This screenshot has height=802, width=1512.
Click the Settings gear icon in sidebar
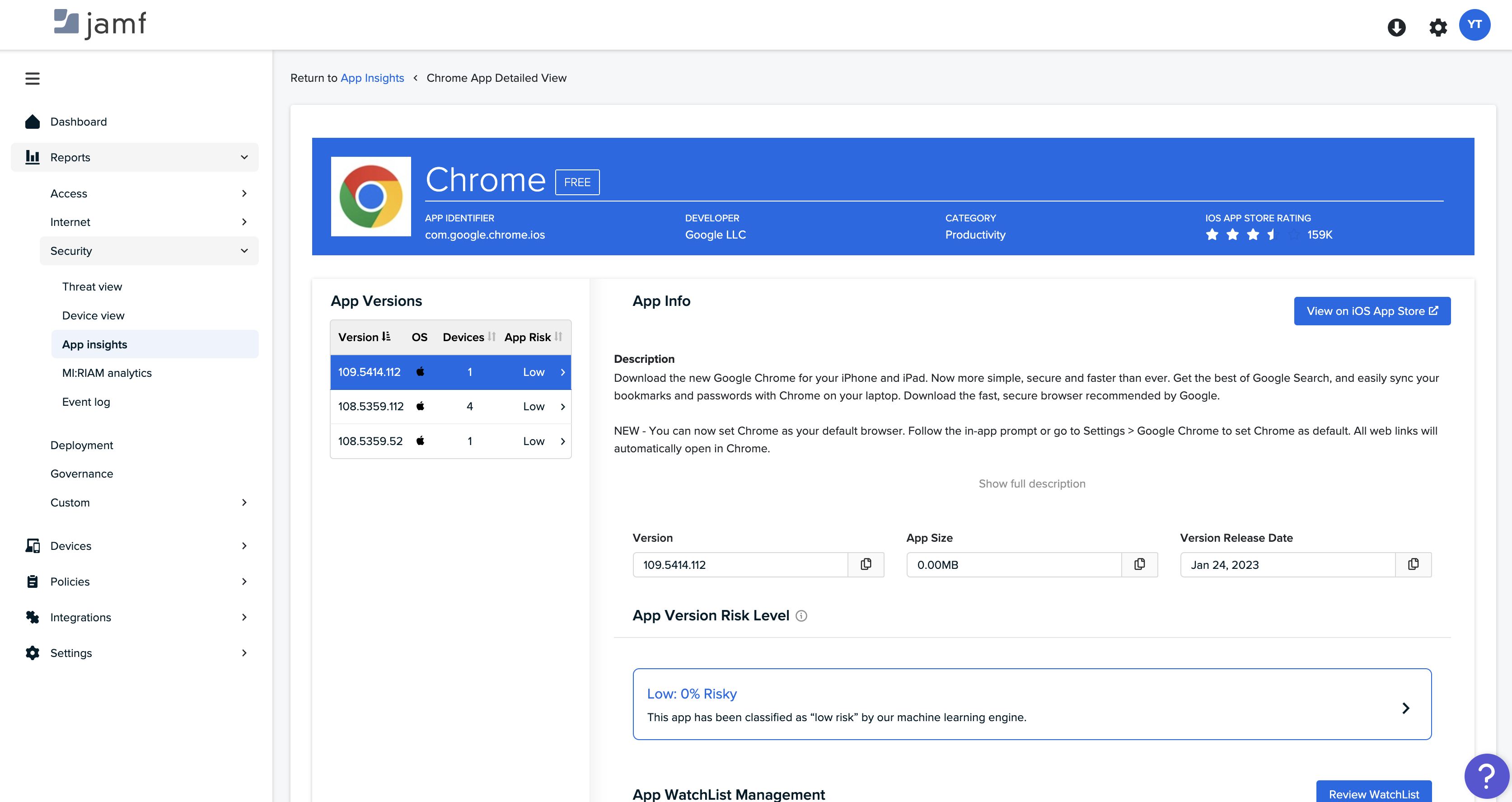coord(32,653)
